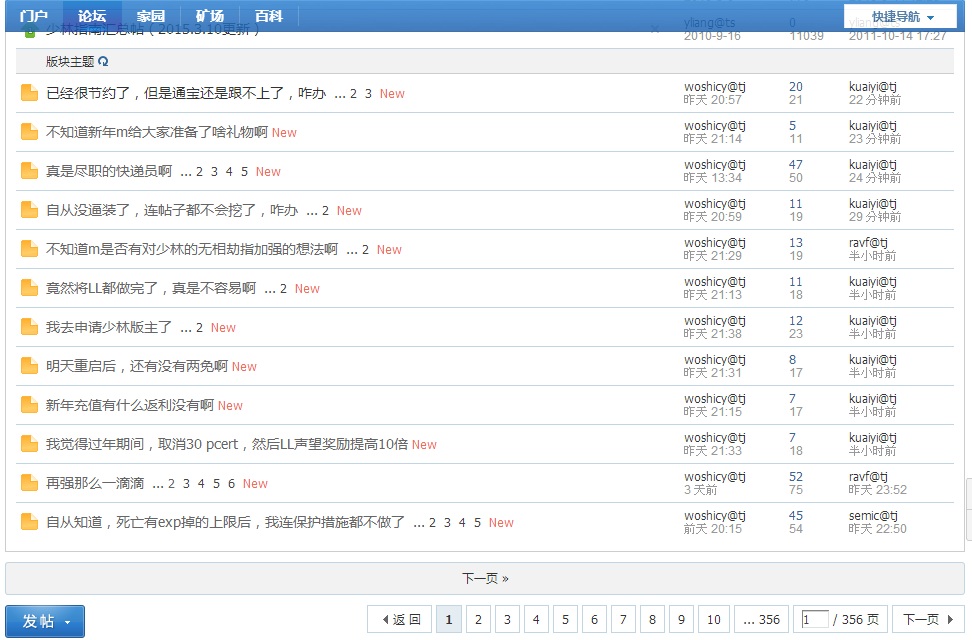The width and height of the screenshot is (972, 640).
Task: Click last poster semic@tj
Action: coord(873,516)
